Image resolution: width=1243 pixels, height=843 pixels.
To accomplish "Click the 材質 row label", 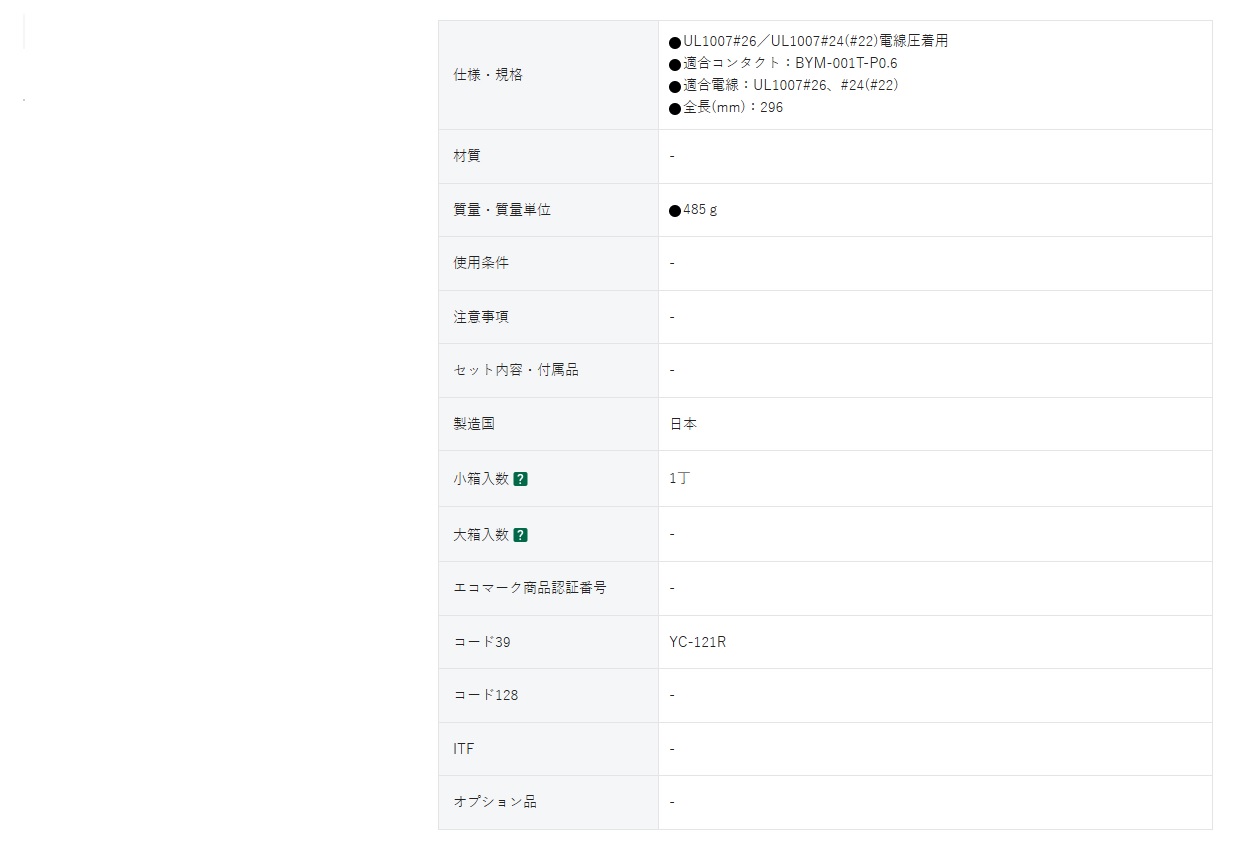I will click(467, 156).
